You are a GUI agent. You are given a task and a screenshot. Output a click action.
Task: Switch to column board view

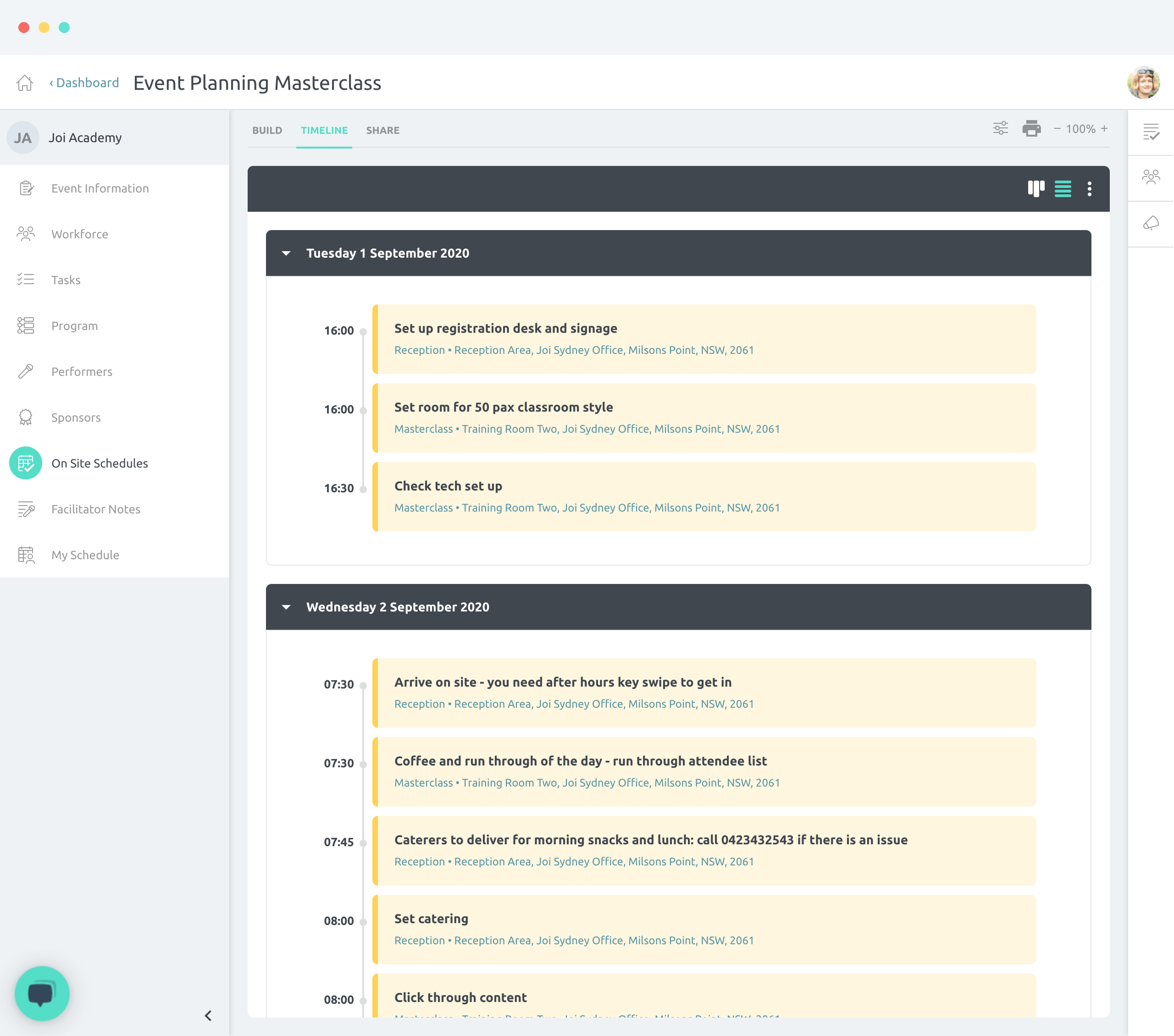[1036, 189]
